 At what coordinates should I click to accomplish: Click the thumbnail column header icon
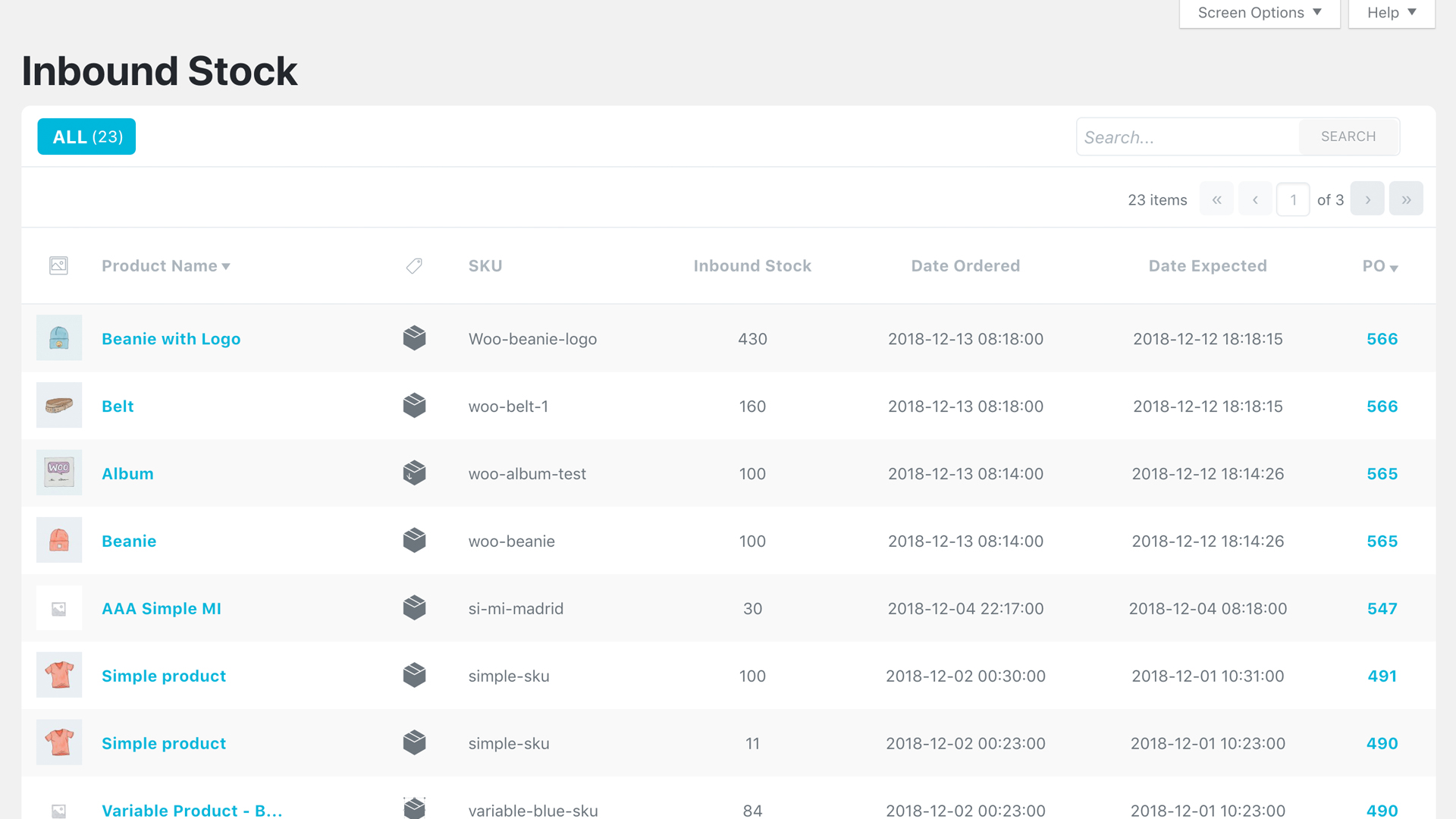[58, 265]
